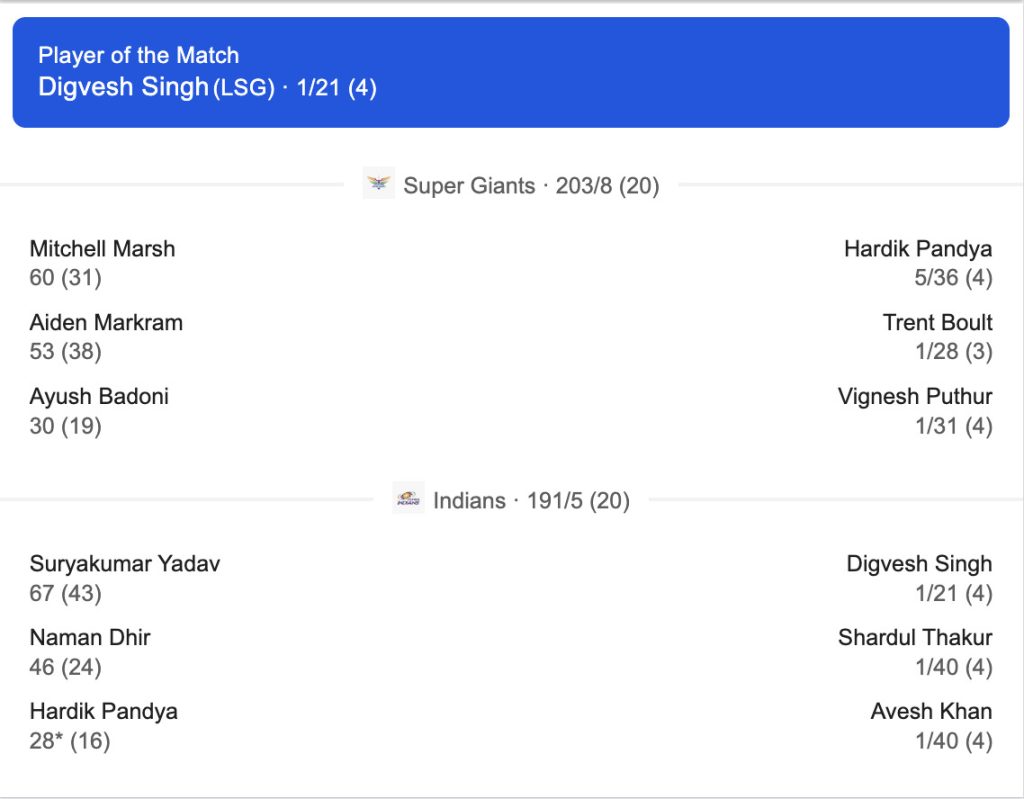This screenshot has width=1024, height=799.
Task: Select bowler Vignesh Puthur
Action: click(914, 397)
